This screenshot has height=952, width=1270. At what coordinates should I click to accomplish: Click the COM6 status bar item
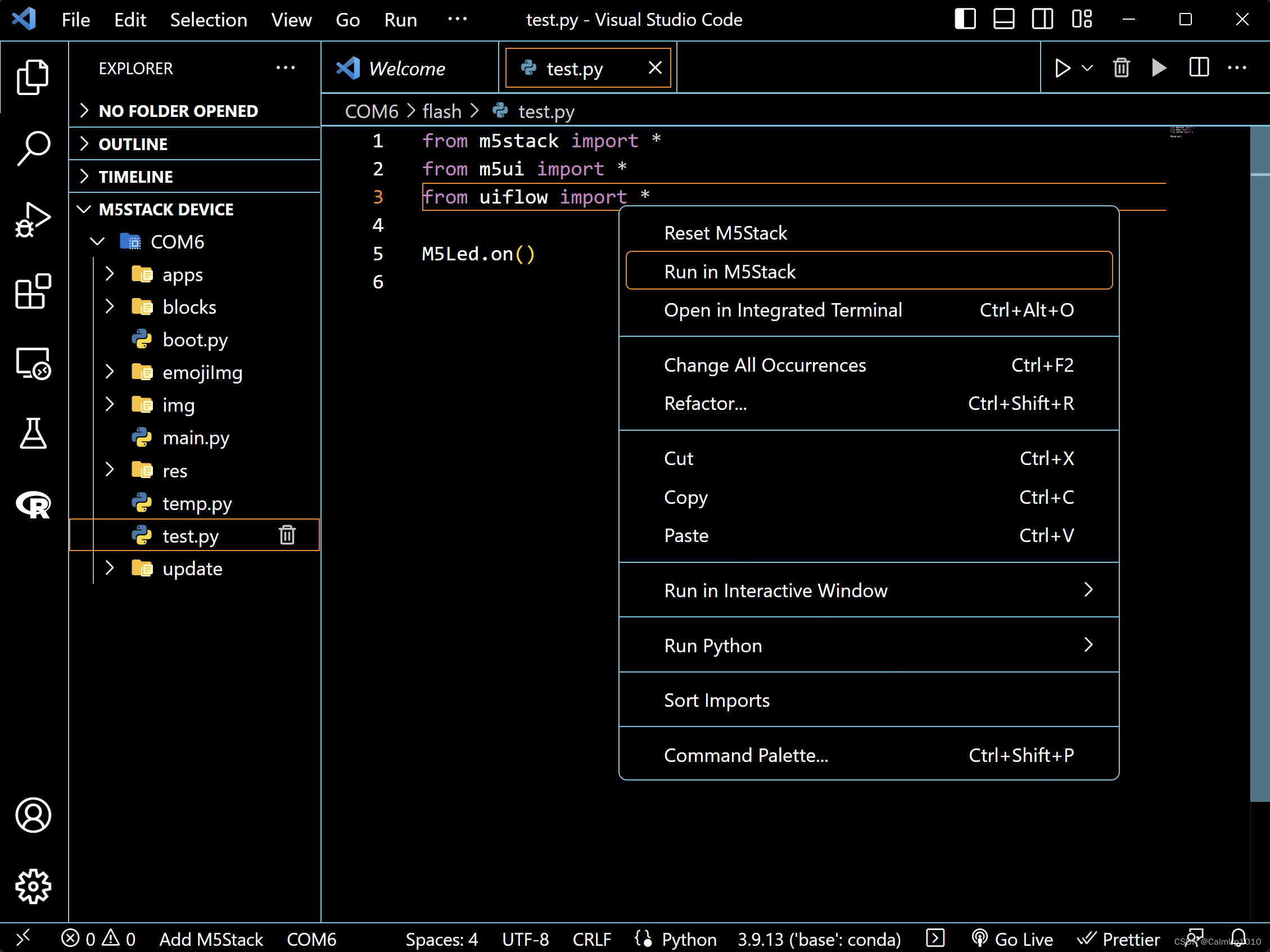click(311, 939)
